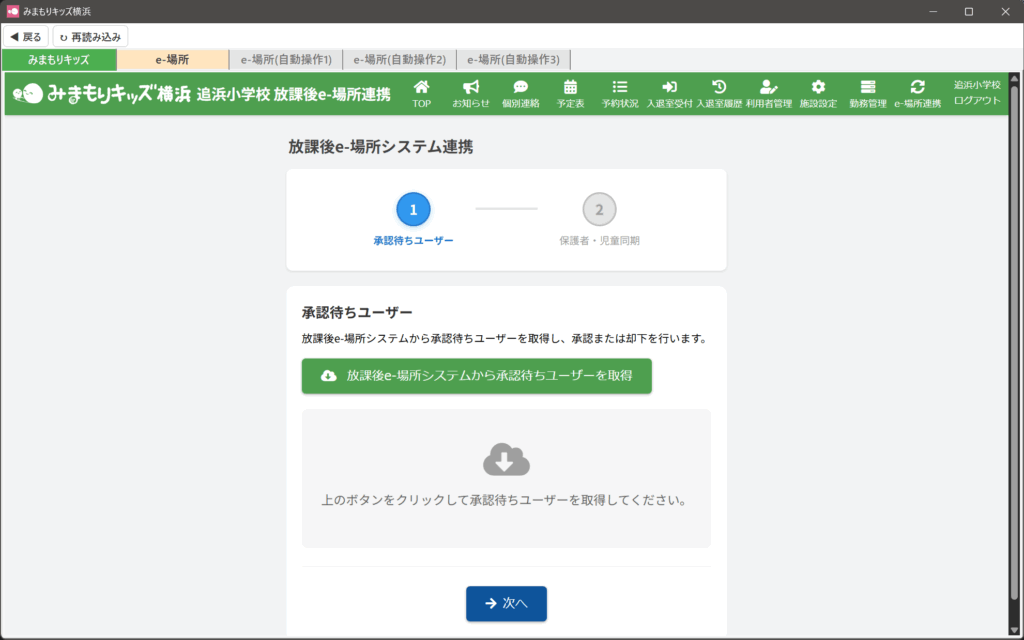
Task: Open 利用者管理 user icon
Action: [768, 88]
